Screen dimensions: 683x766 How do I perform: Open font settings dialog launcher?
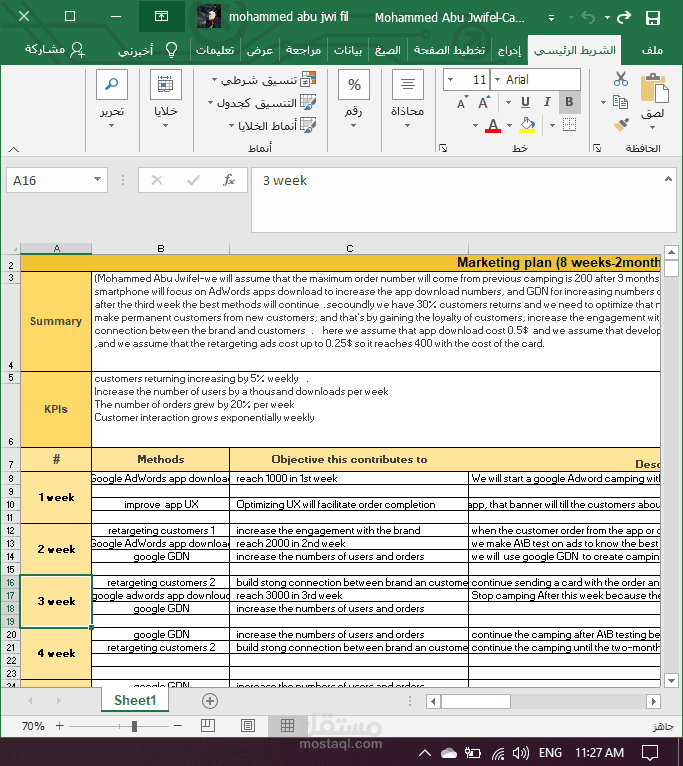click(x=443, y=148)
